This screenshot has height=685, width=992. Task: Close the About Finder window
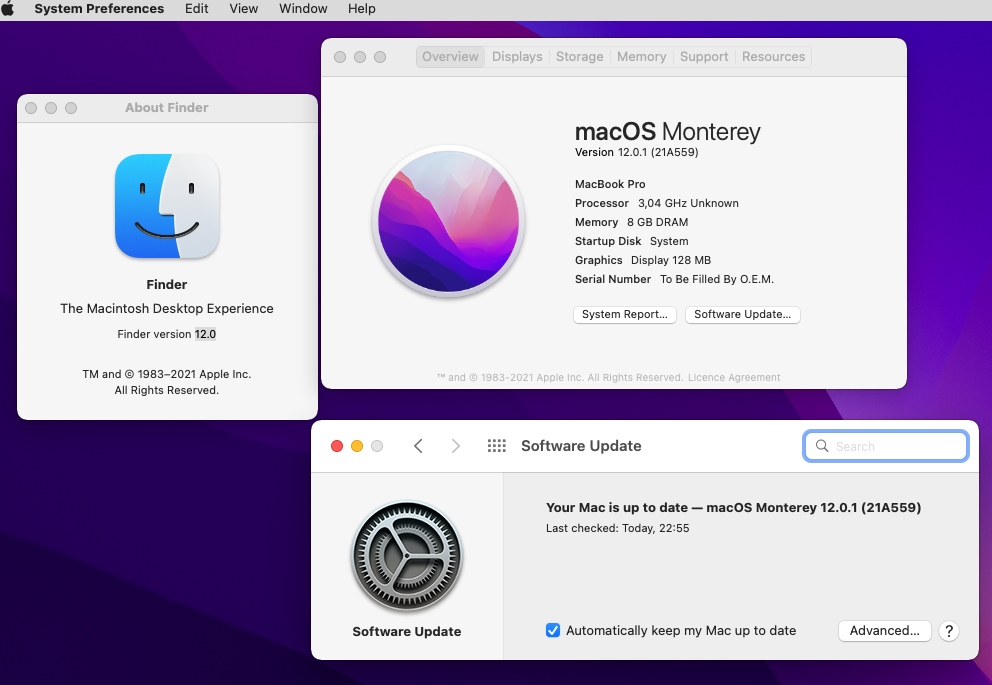31,108
